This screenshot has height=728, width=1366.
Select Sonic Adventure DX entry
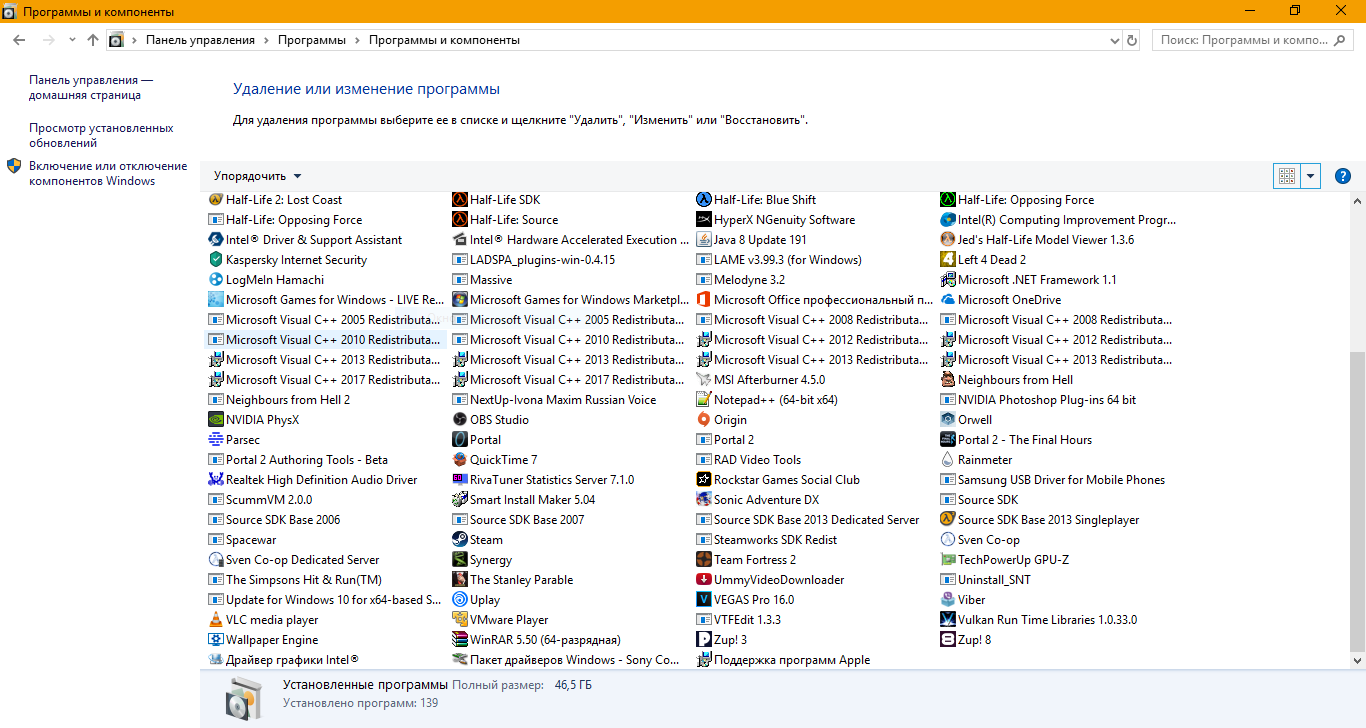pos(758,500)
